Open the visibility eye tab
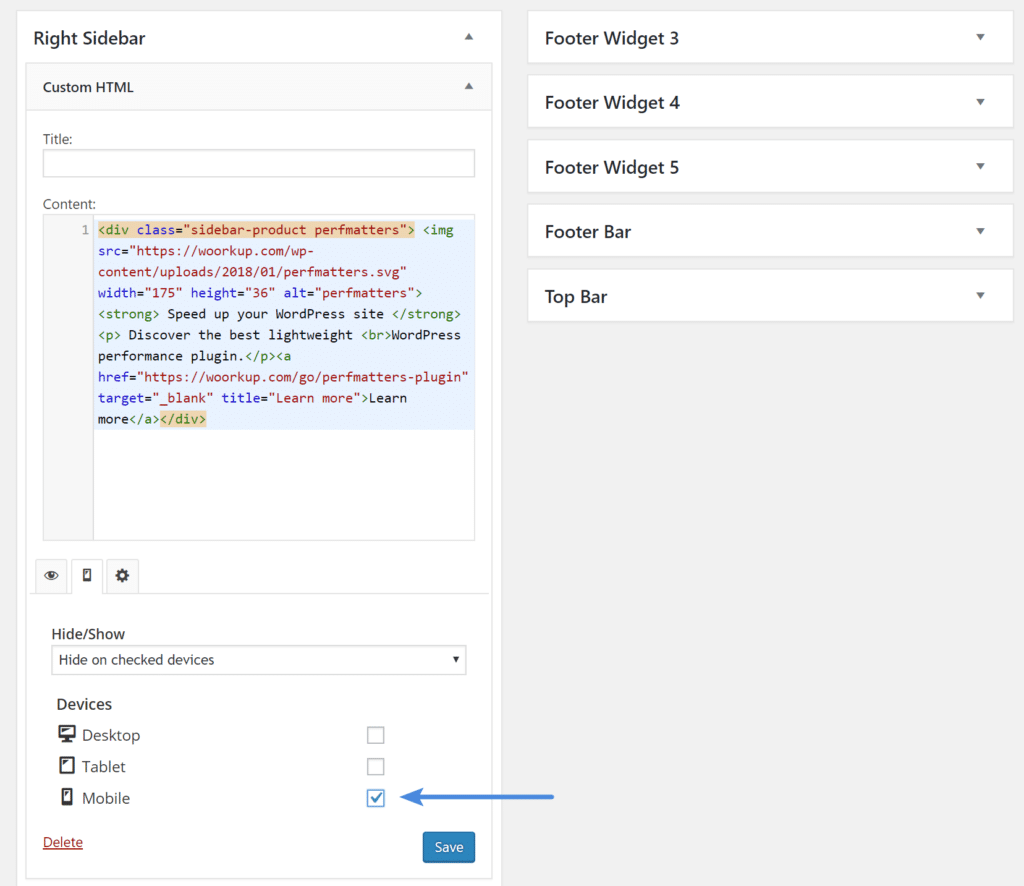This screenshot has width=1024, height=886. pos(51,575)
